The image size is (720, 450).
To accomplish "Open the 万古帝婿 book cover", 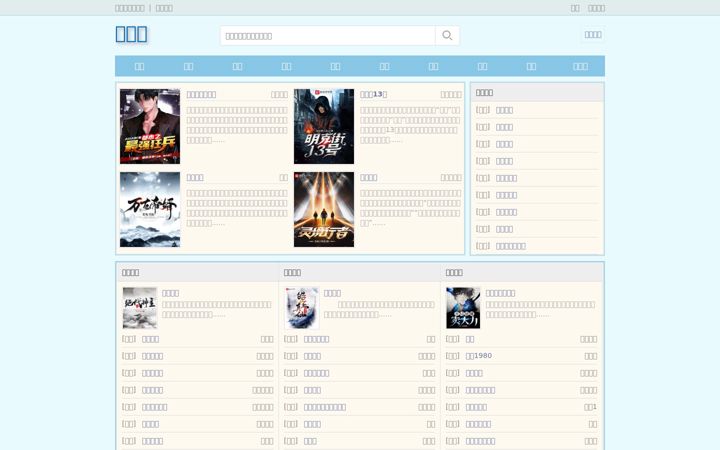I will tap(150, 209).
